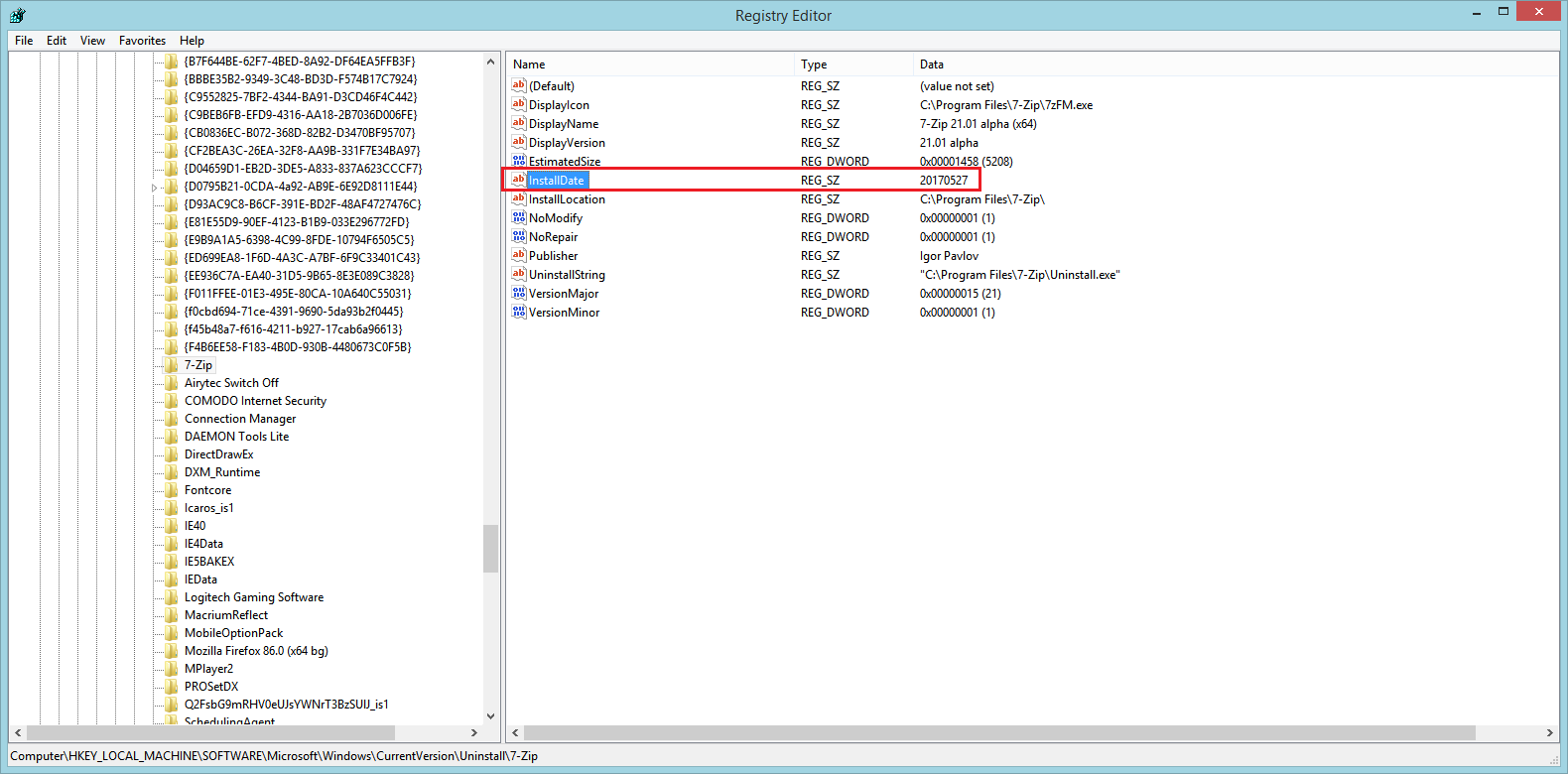This screenshot has height=774, width=1568.
Task: Open the Help menu
Action: click(192, 41)
